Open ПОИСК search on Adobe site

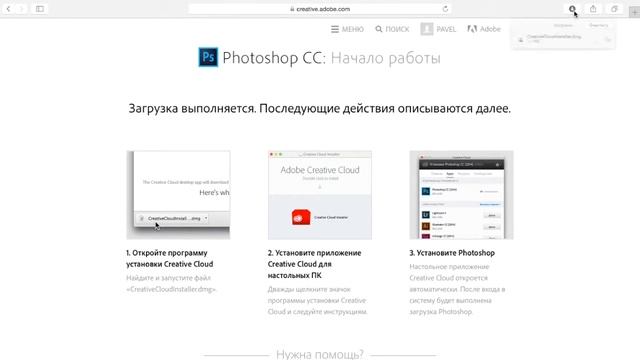(392, 29)
